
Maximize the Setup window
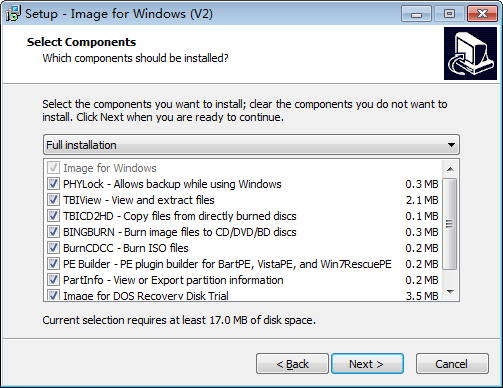point(449,14)
